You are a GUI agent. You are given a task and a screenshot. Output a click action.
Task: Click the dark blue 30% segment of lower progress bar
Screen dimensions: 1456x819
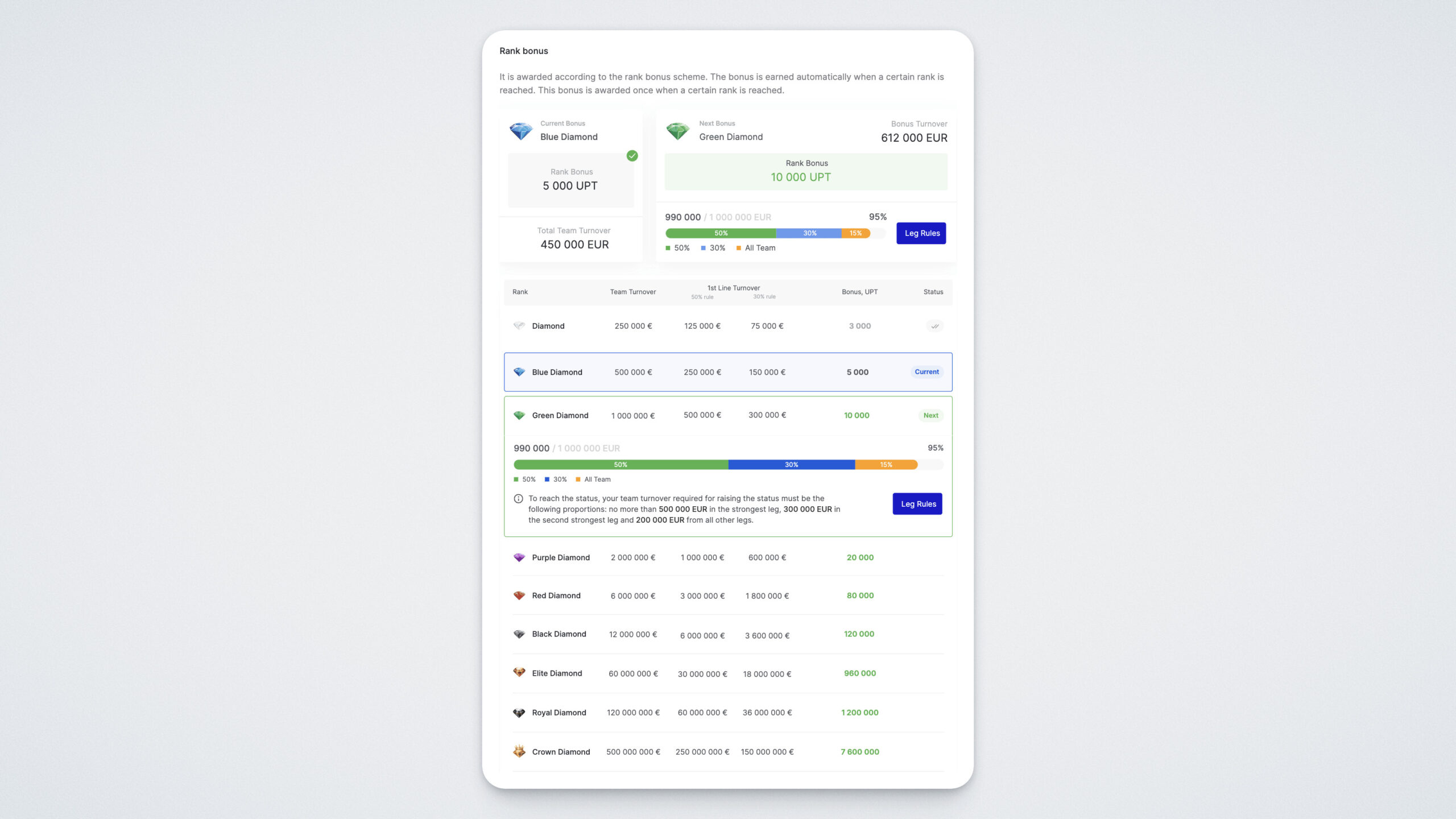791,465
